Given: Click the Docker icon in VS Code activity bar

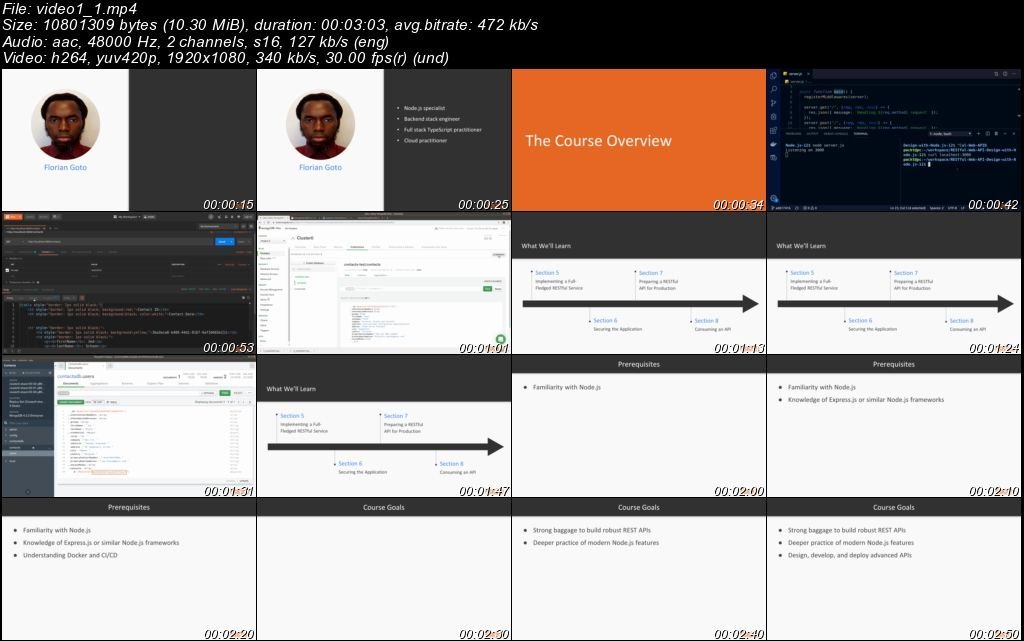Looking at the screenshot, I should click(x=772, y=140).
